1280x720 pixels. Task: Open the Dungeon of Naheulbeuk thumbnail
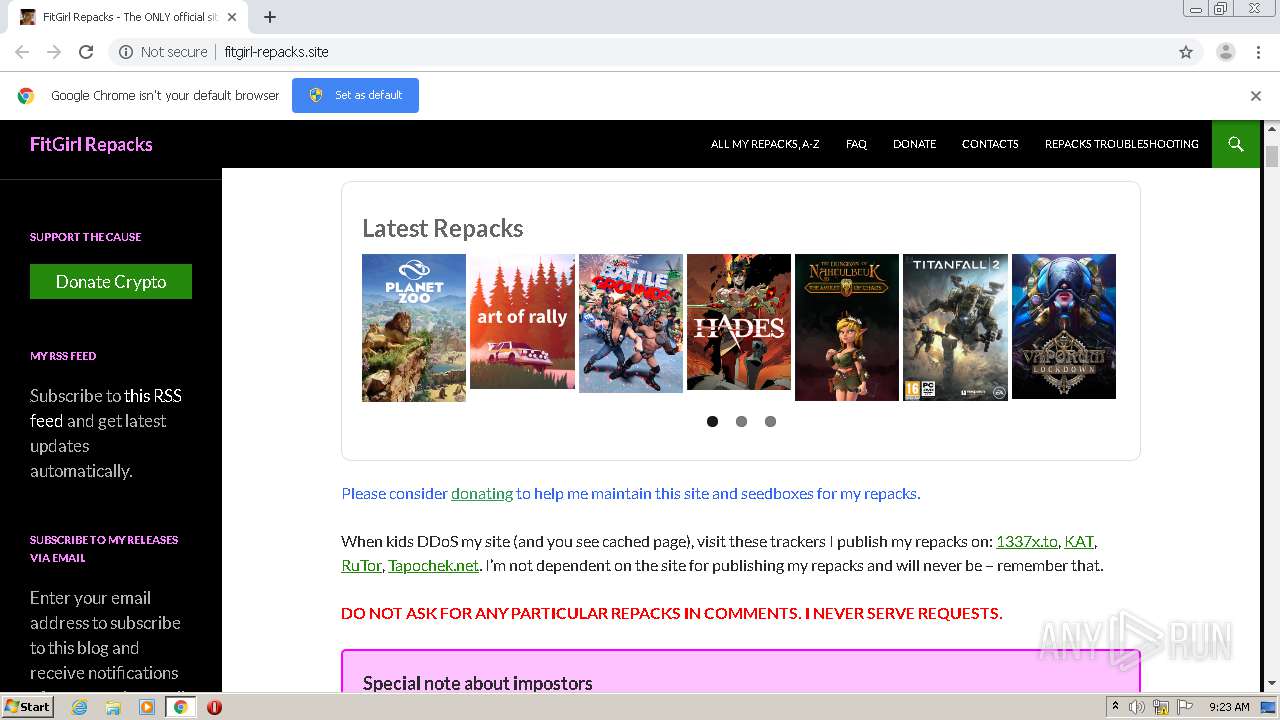[847, 327]
